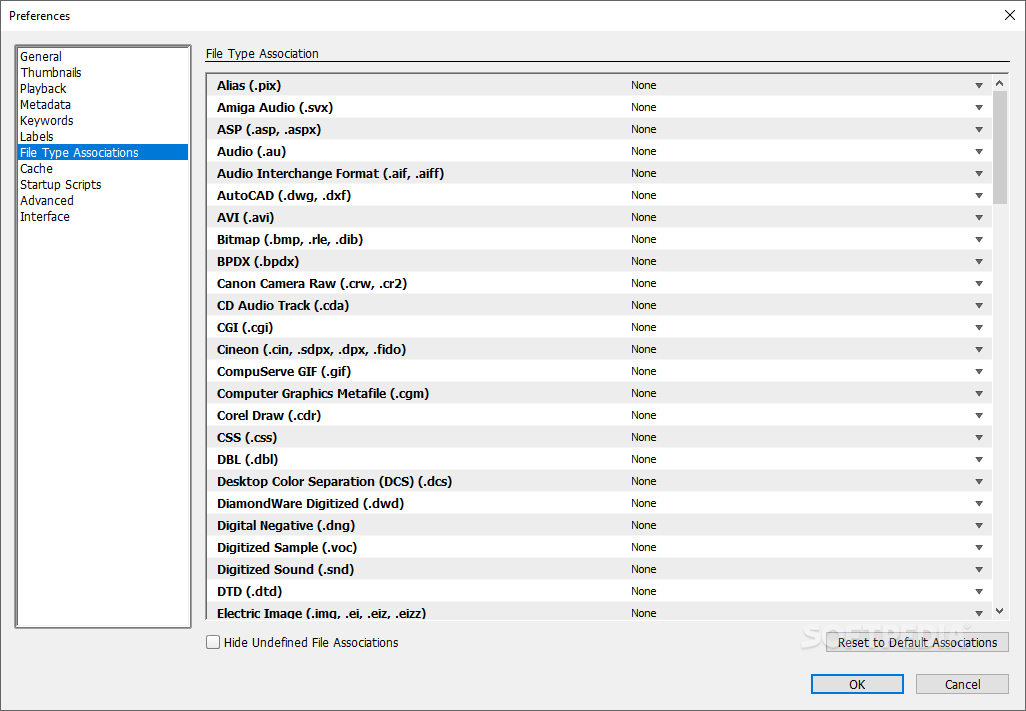Expand BPDX (.bpdx) association dropdown

coord(979,262)
